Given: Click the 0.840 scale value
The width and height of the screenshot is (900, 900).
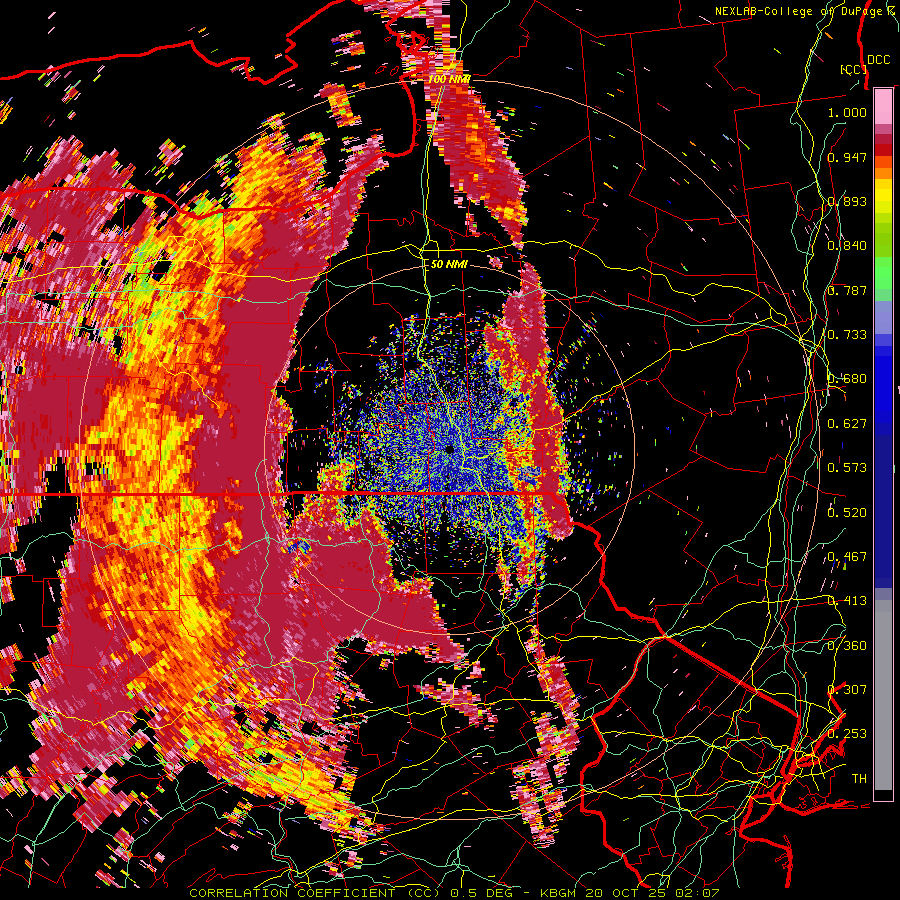Looking at the screenshot, I should [x=847, y=245].
